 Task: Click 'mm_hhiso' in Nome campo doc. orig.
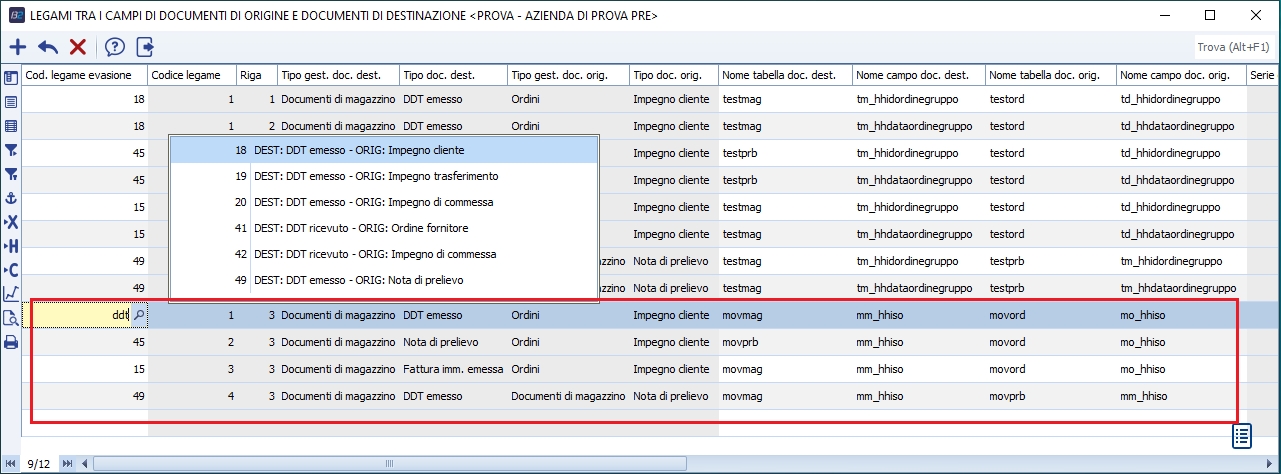[1181, 396]
